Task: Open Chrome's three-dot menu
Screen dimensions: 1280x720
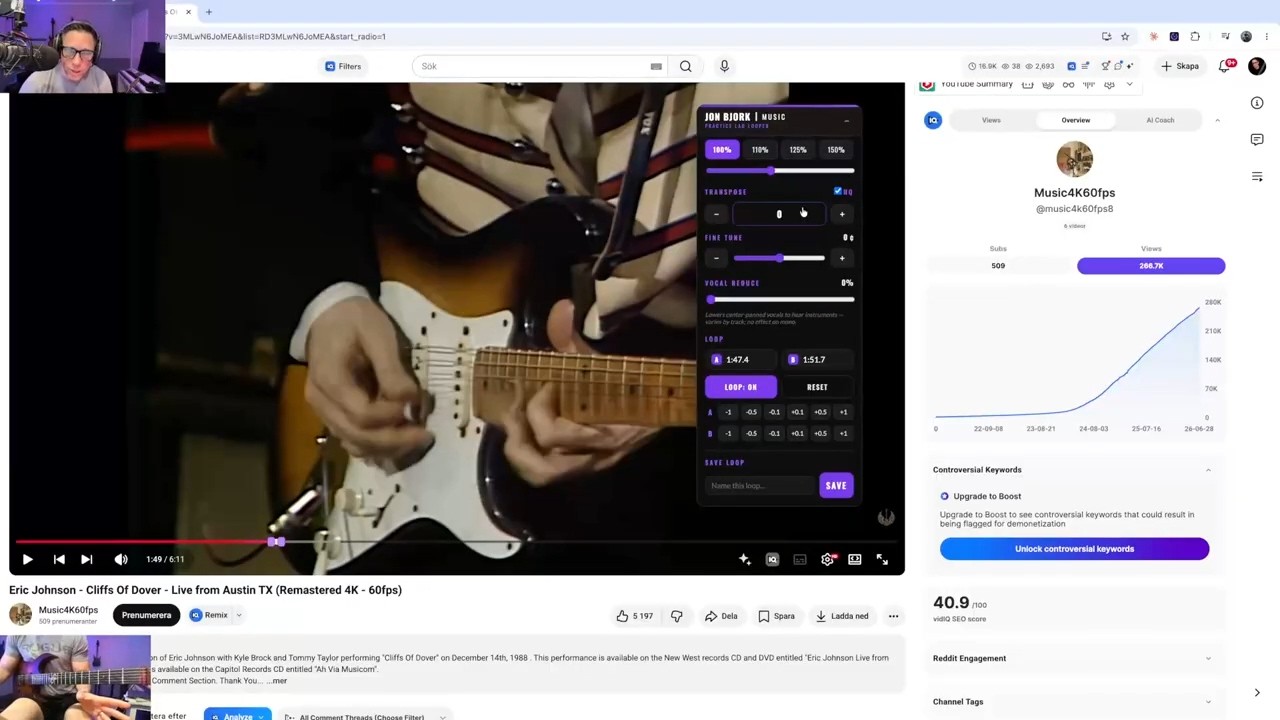Action: click(1265, 36)
